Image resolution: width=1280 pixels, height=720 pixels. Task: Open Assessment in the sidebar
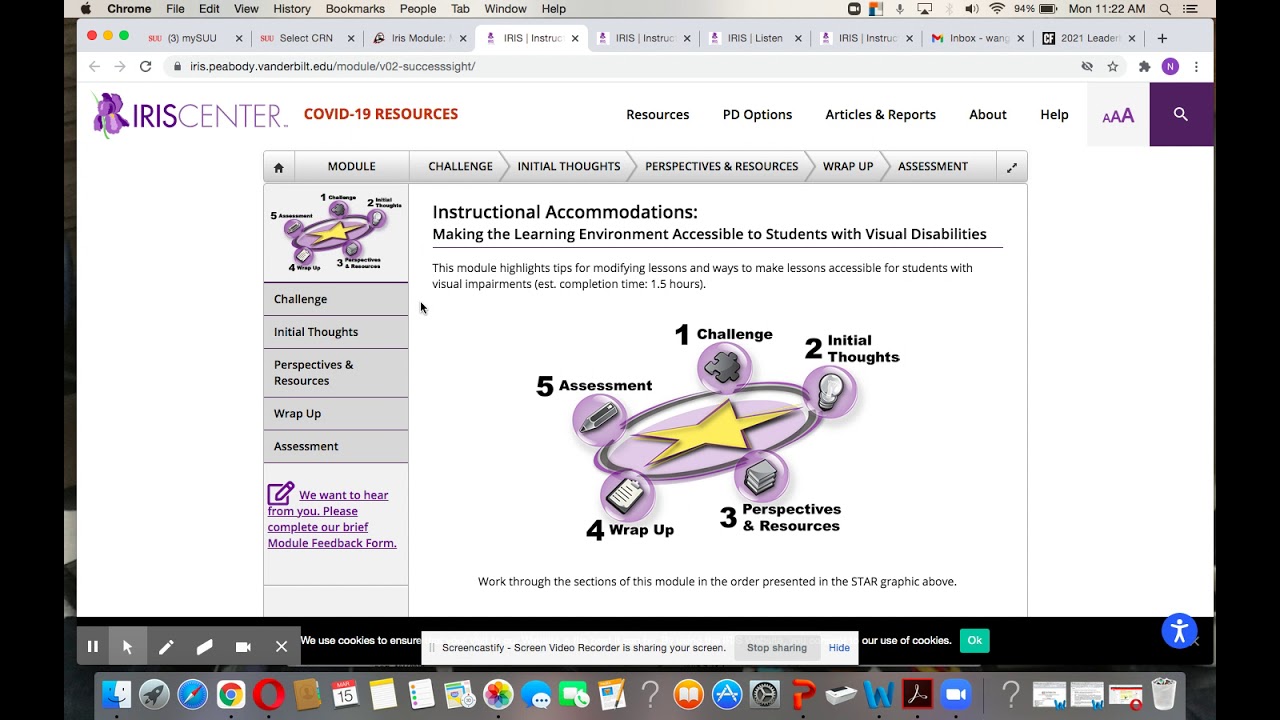click(x=336, y=447)
